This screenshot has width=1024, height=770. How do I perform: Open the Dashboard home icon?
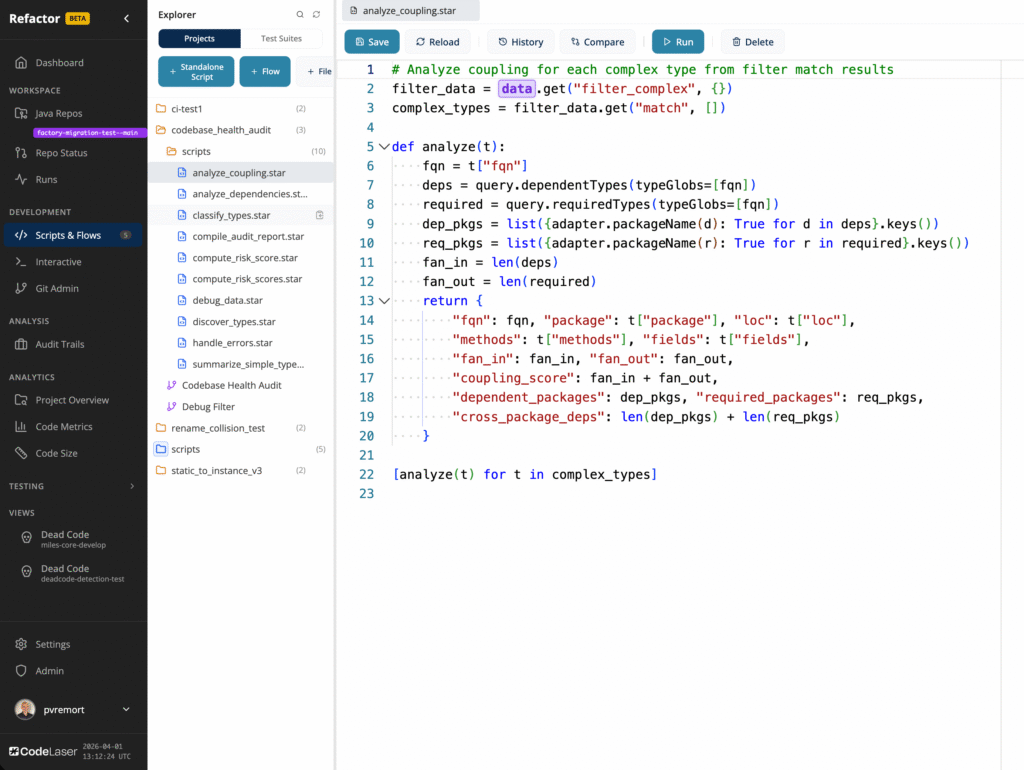tap(21, 63)
